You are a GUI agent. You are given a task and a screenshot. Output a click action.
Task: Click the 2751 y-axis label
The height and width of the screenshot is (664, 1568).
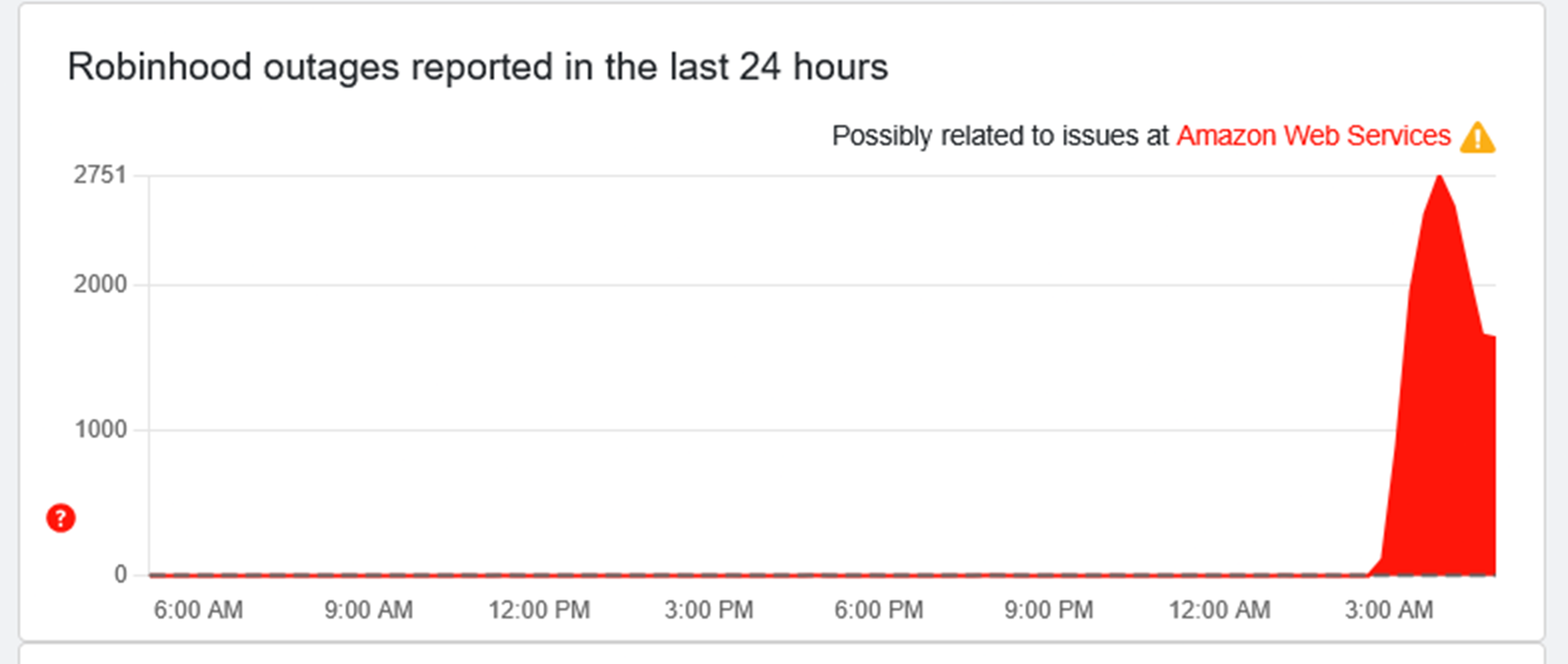pos(100,175)
